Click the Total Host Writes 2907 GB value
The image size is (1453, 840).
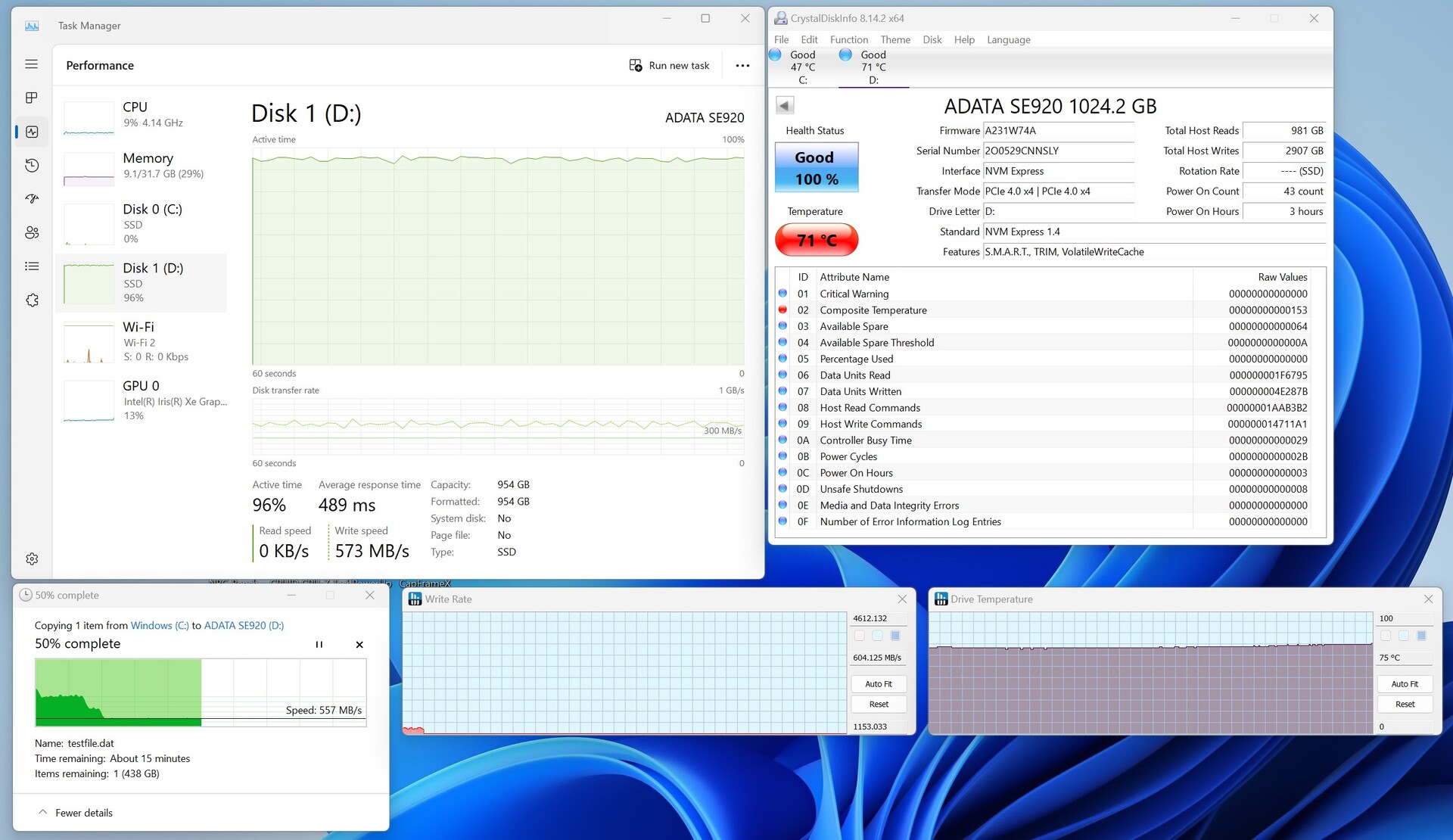[1285, 151]
